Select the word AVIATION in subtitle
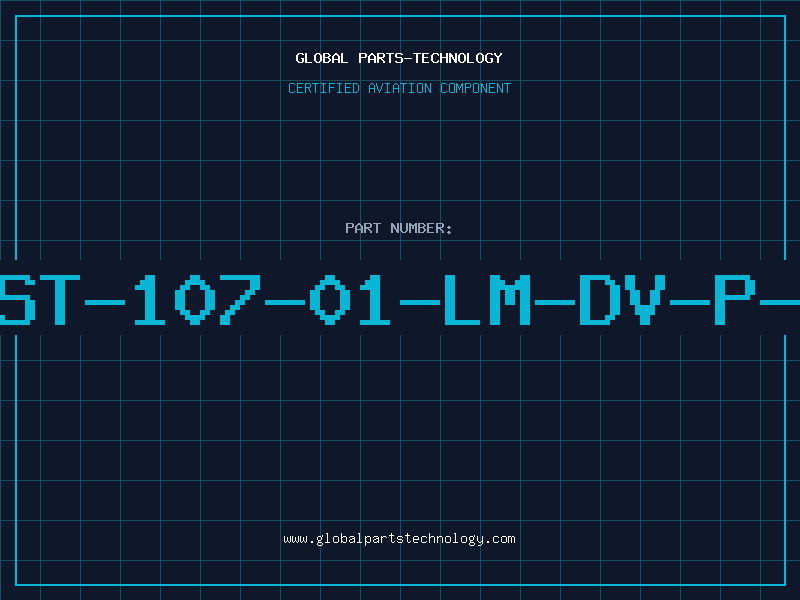 [x=399, y=88]
